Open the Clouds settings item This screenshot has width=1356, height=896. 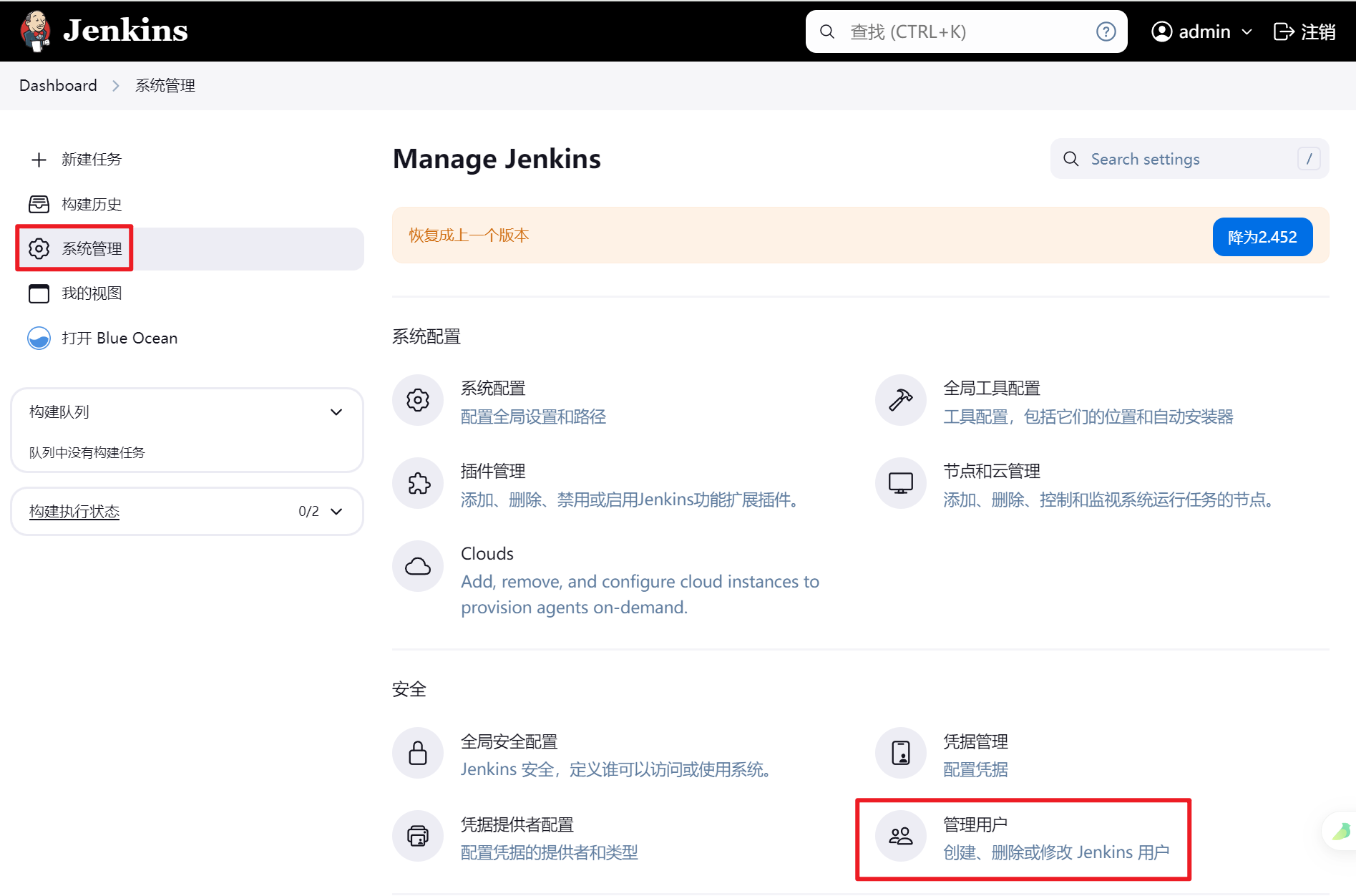pos(640,580)
